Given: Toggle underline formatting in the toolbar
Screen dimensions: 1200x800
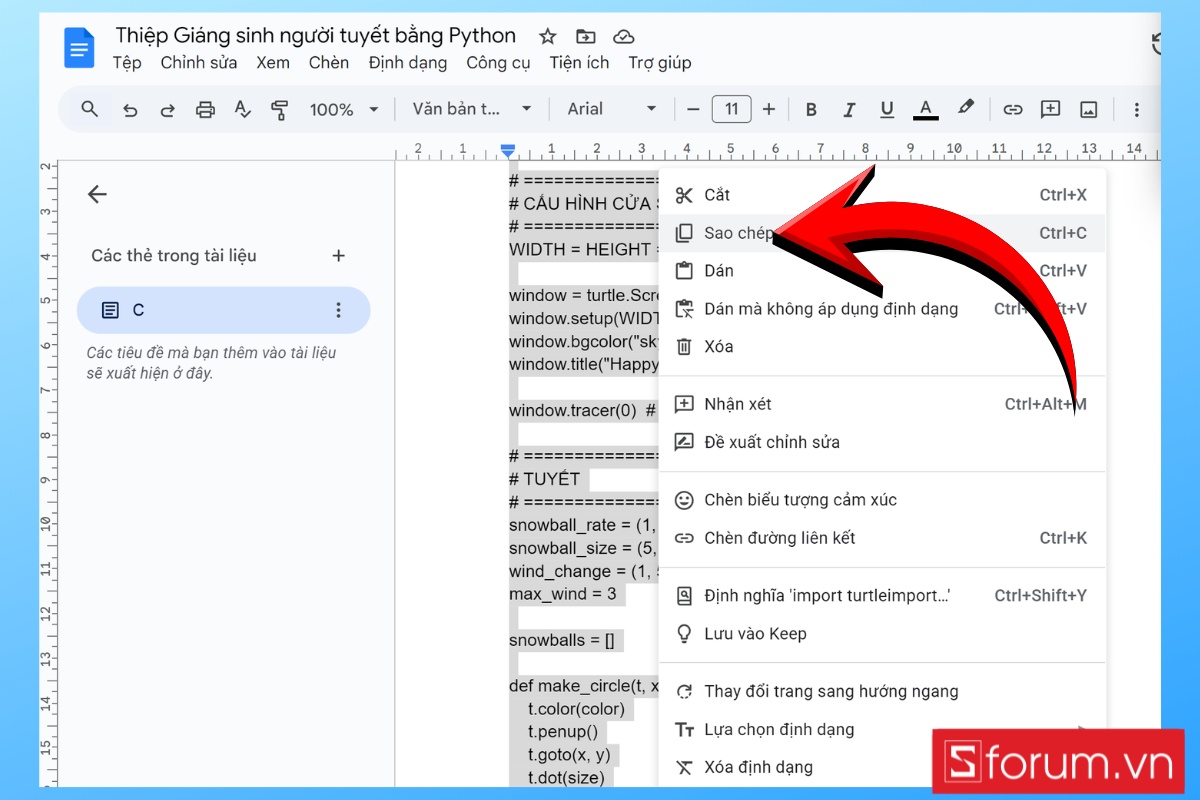Looking at the screenshot, I should 887,109.
